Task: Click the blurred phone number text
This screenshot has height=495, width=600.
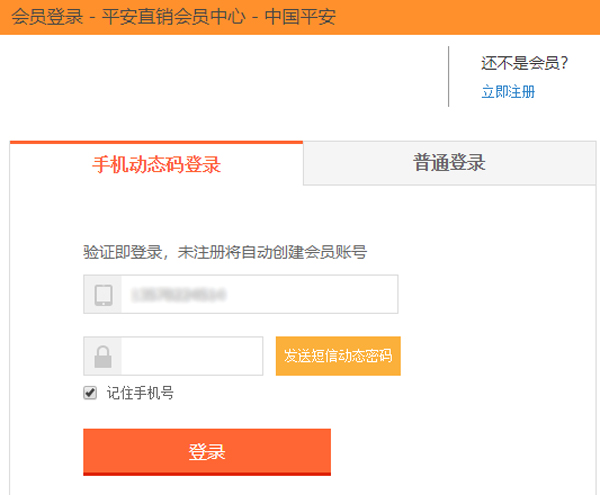Action: tap(178, 295)
